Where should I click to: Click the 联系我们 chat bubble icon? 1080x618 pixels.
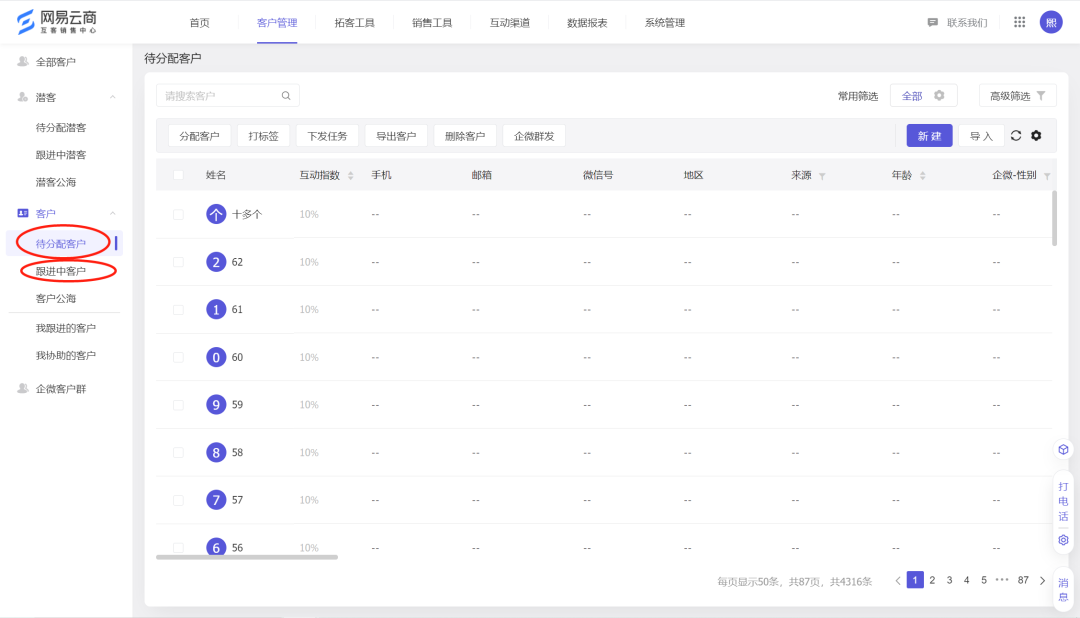click(933, 21)
